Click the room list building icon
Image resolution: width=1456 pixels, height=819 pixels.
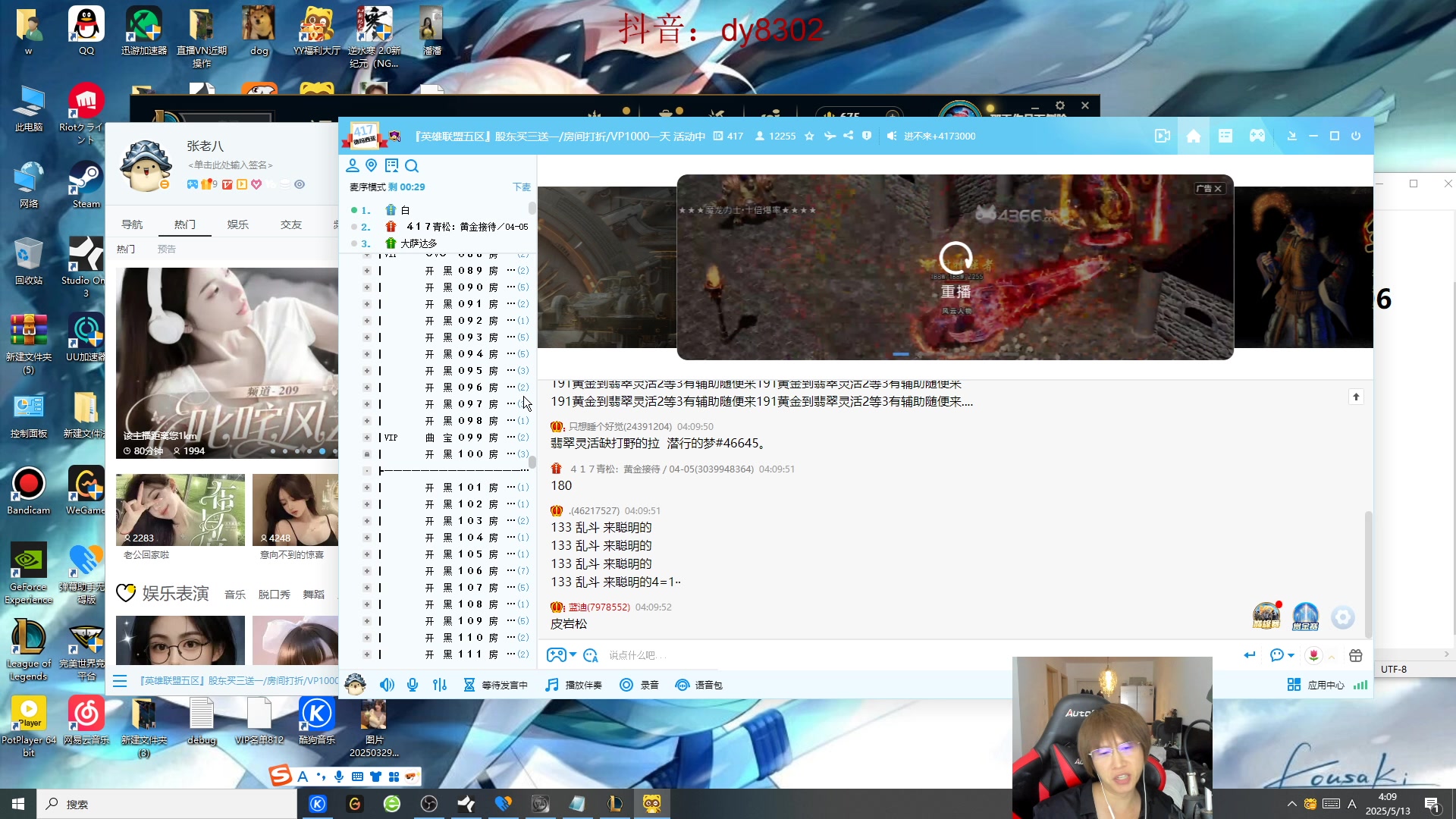point(391,165)
